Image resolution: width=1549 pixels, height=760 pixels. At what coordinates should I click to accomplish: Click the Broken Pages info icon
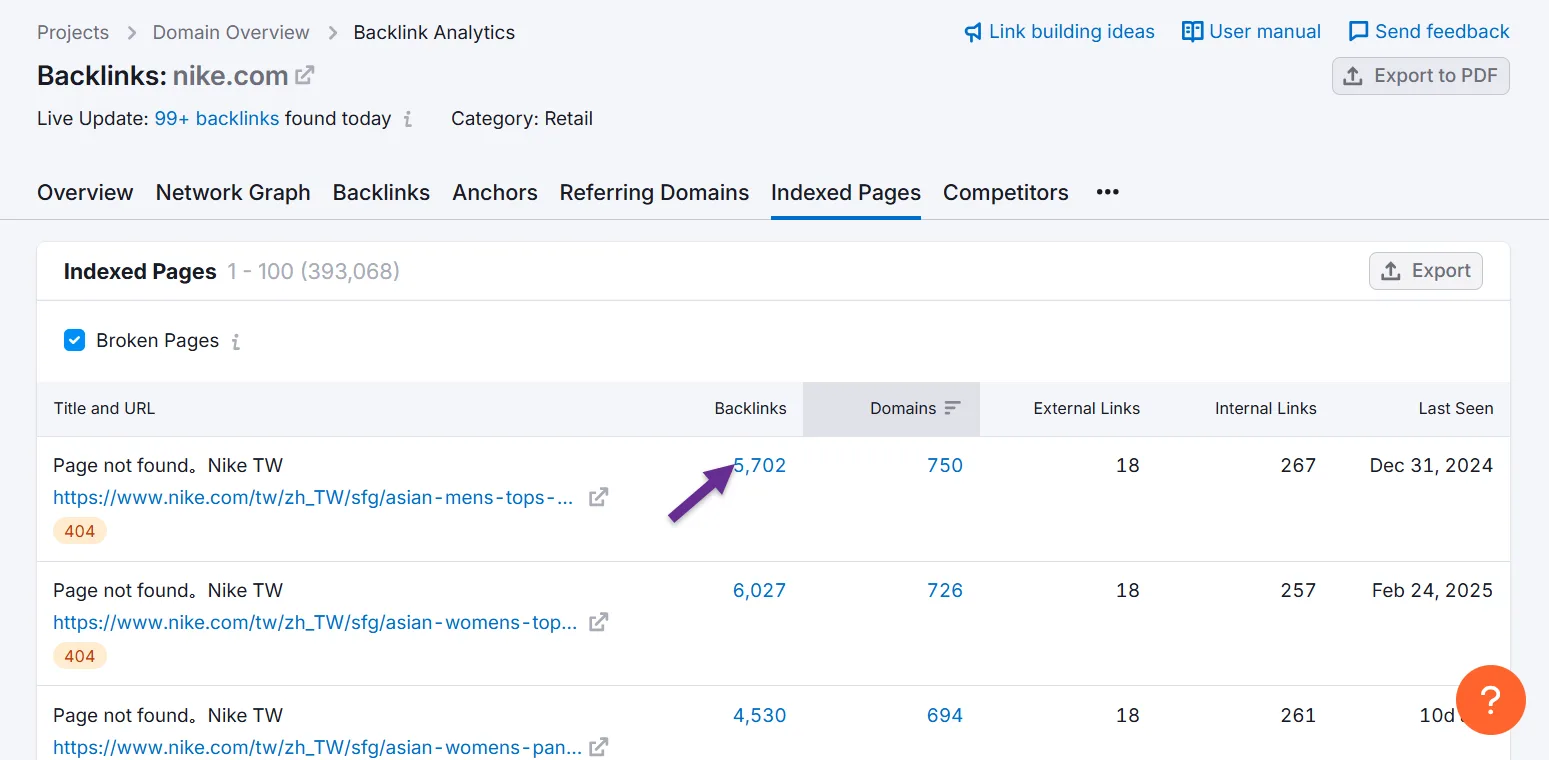click(236, 342)
